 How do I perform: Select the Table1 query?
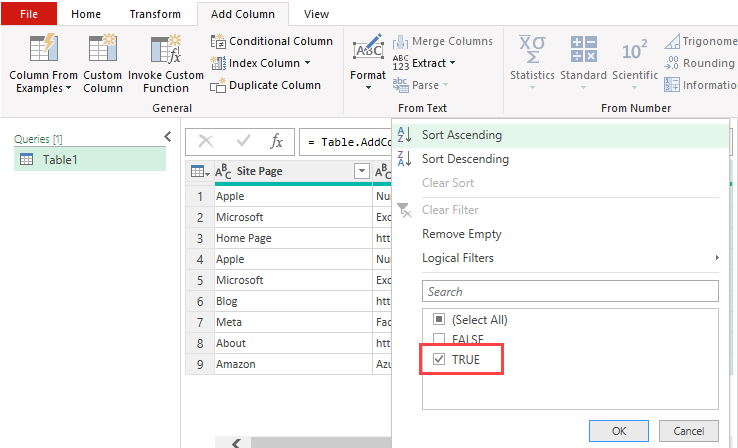click(x=90, y=160)
